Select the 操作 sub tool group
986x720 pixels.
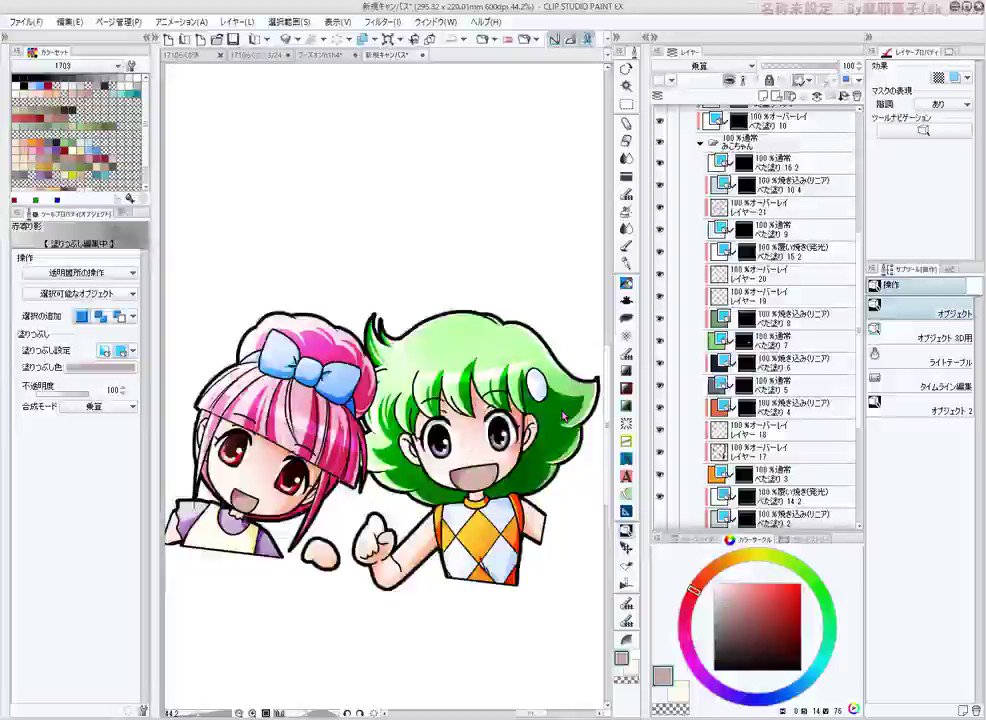coord(916,285)
